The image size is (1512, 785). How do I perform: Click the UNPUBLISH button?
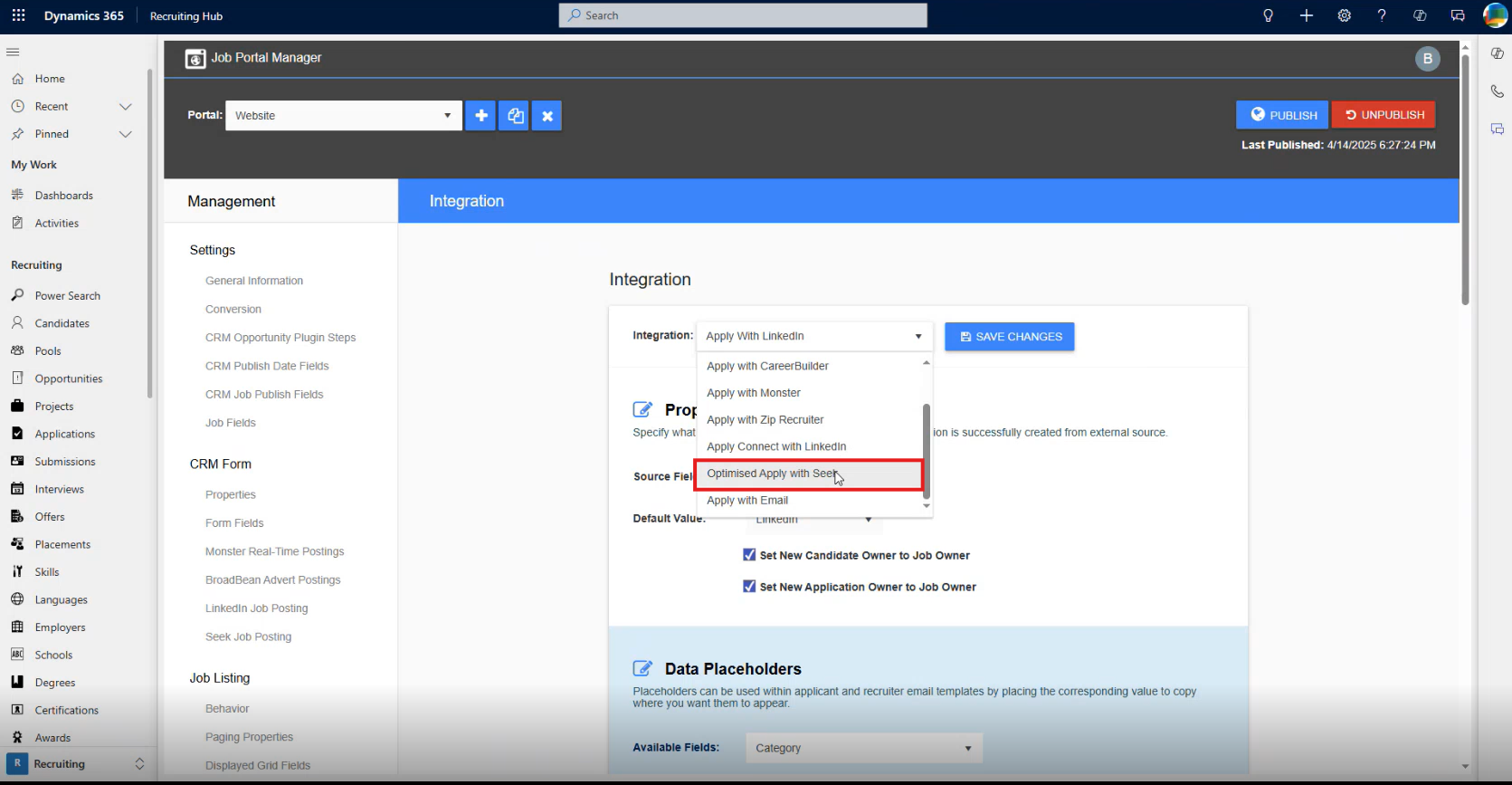1384,115
